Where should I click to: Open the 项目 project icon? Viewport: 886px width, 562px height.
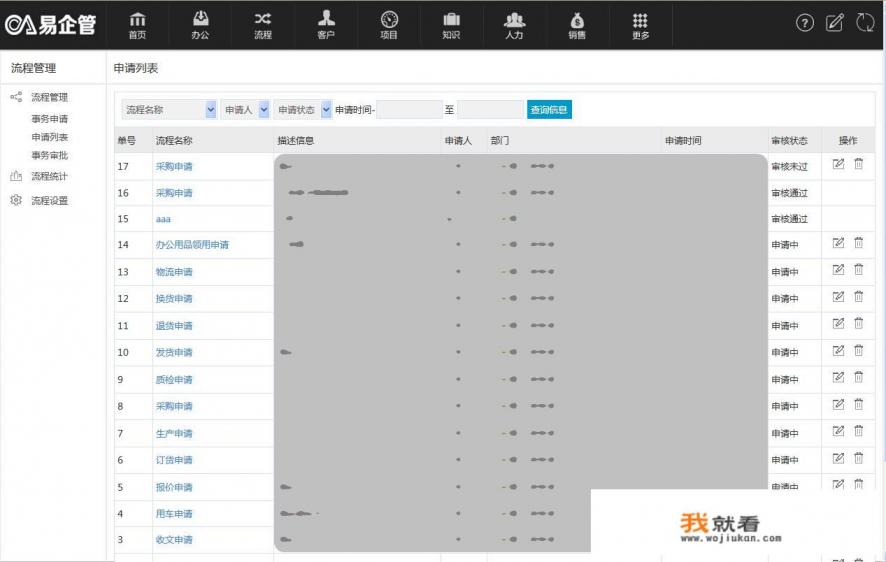tap(389, 25)
